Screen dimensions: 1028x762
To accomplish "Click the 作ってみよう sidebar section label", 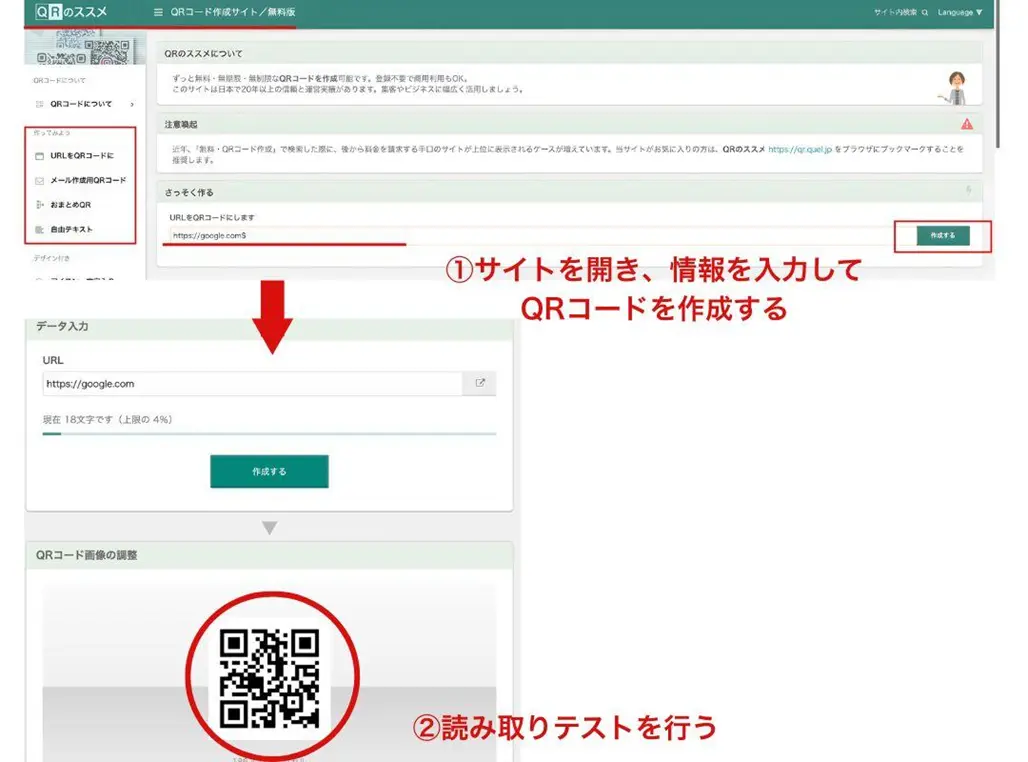I will (x=52, y=133).
